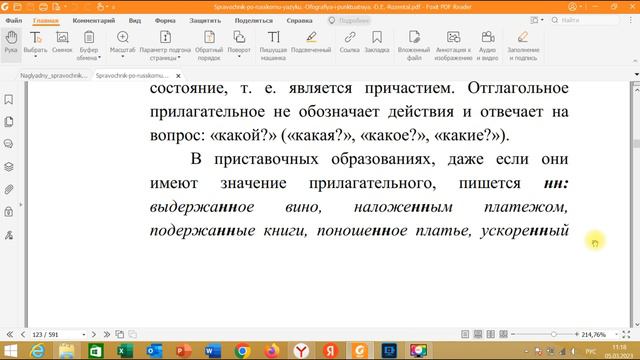Click the Снимок snapshot tool
The height and width of the screenshot is (360, 640).
(62, 42)
